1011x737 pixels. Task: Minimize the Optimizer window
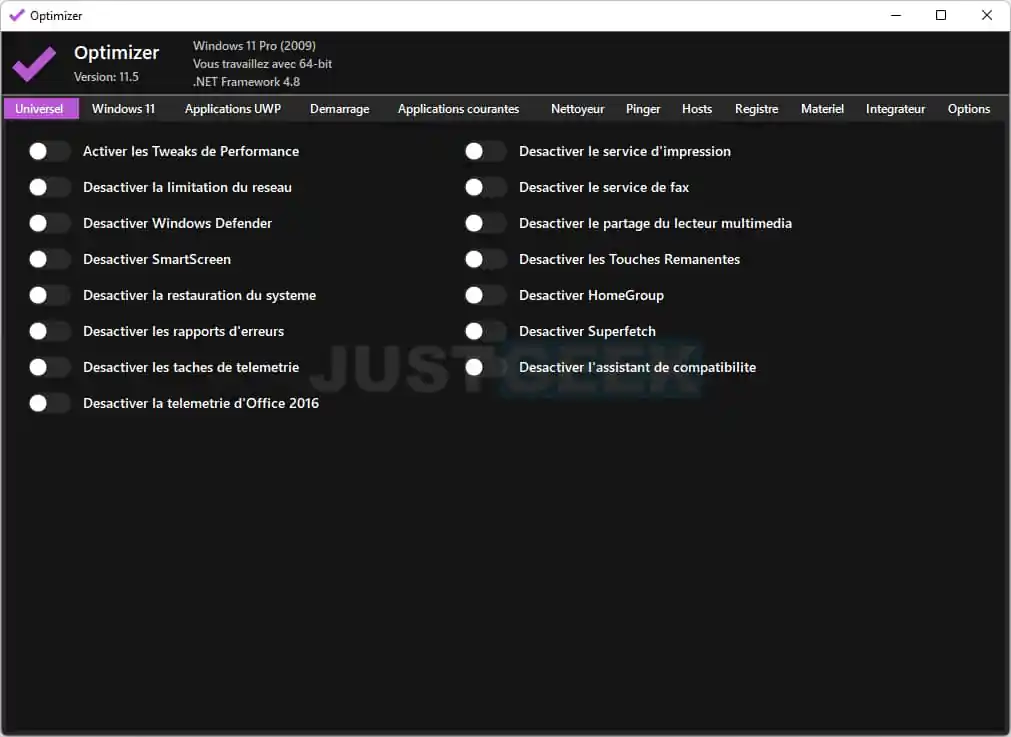point(896,15)
